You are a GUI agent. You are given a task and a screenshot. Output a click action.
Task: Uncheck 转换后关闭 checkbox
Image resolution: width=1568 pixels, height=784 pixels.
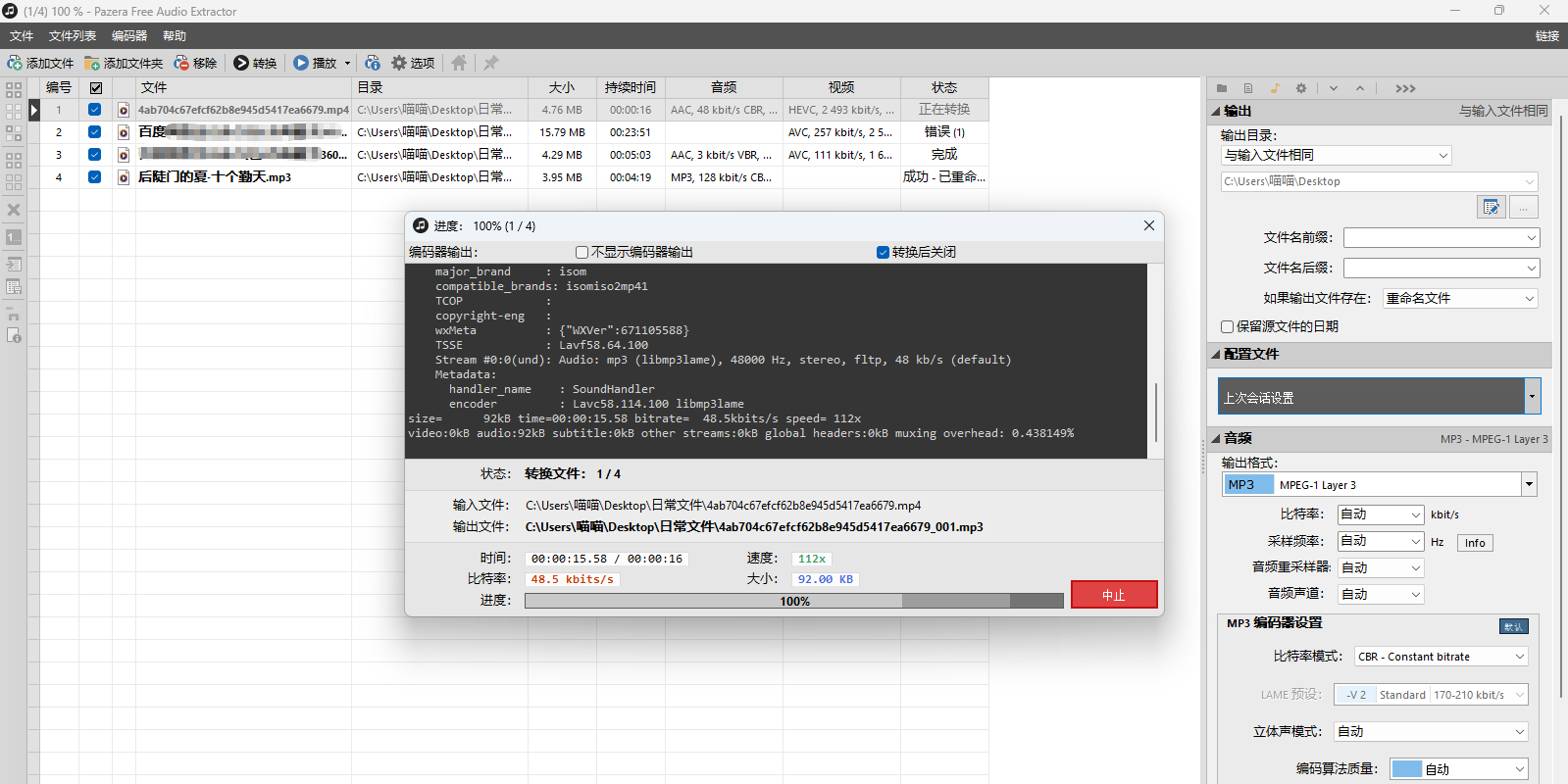[x=883, y=252]
